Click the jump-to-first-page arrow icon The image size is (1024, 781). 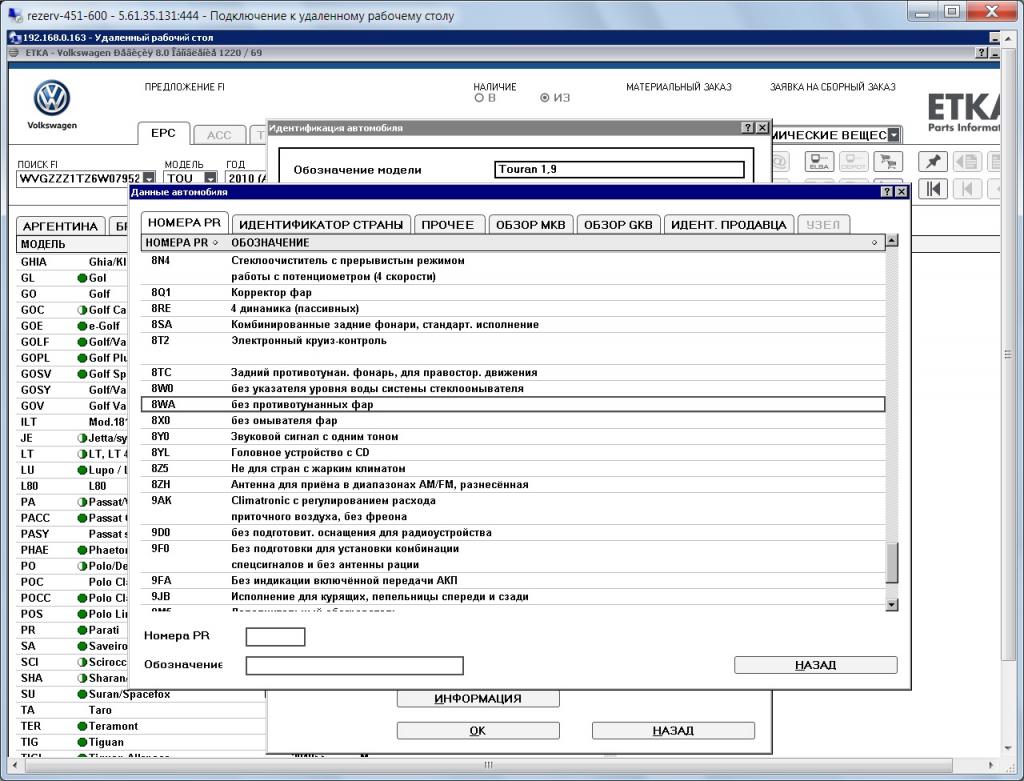(x=933, y=189)
